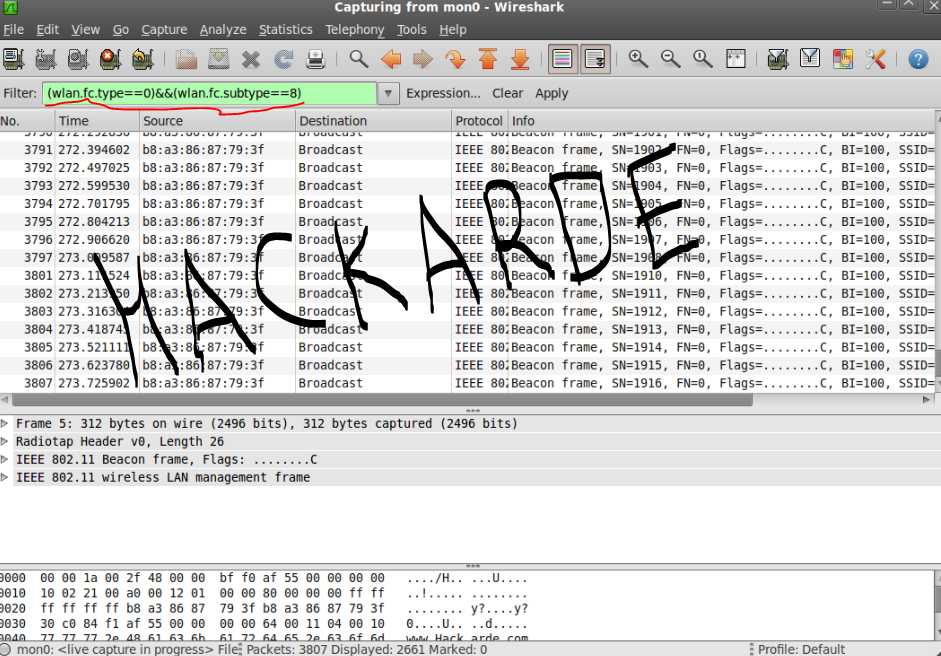Expand the Radiotap Header row
Viewport: 941px width, 656px height.
[5, 442]
